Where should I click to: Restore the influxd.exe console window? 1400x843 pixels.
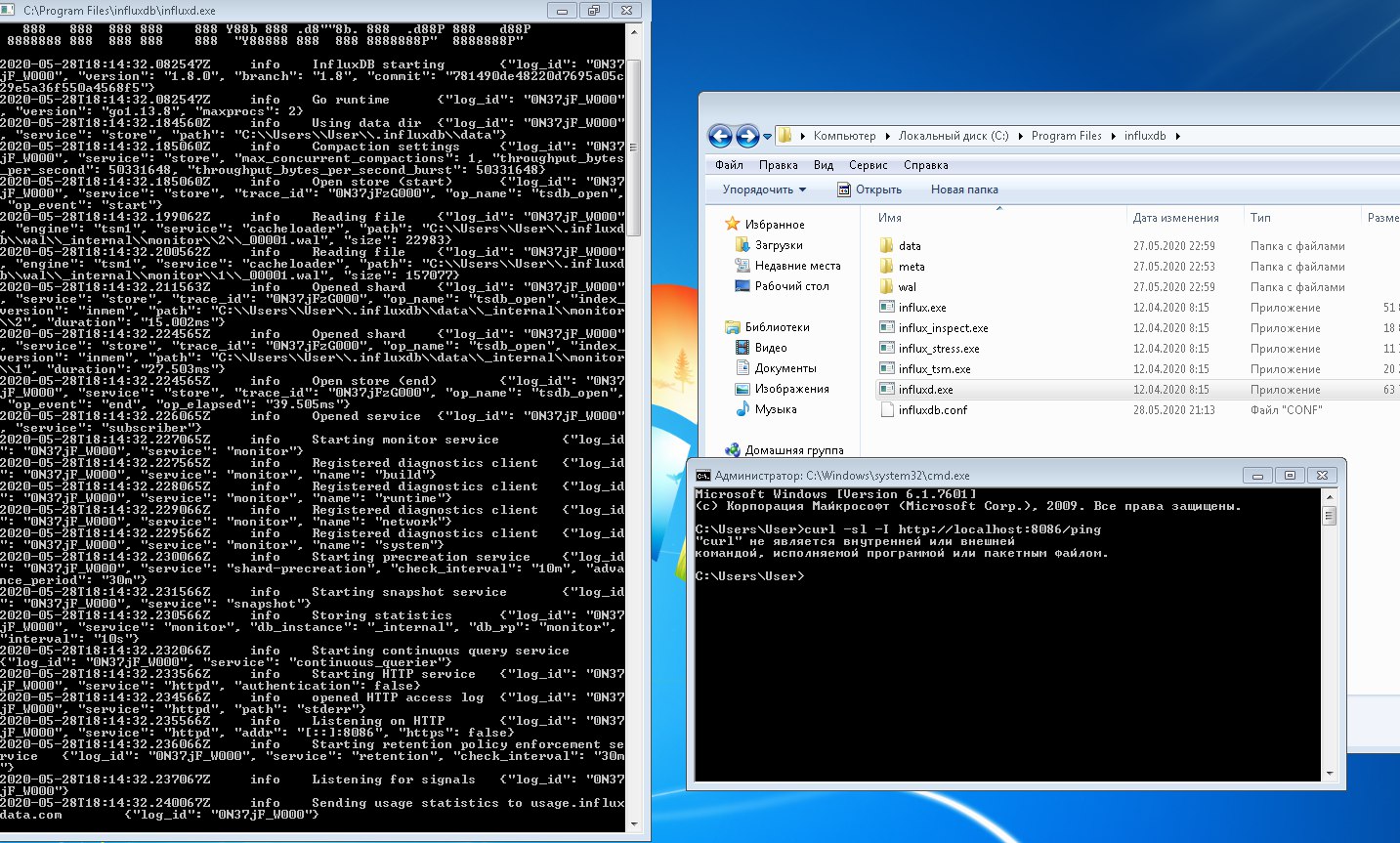[x=593, y=11]
